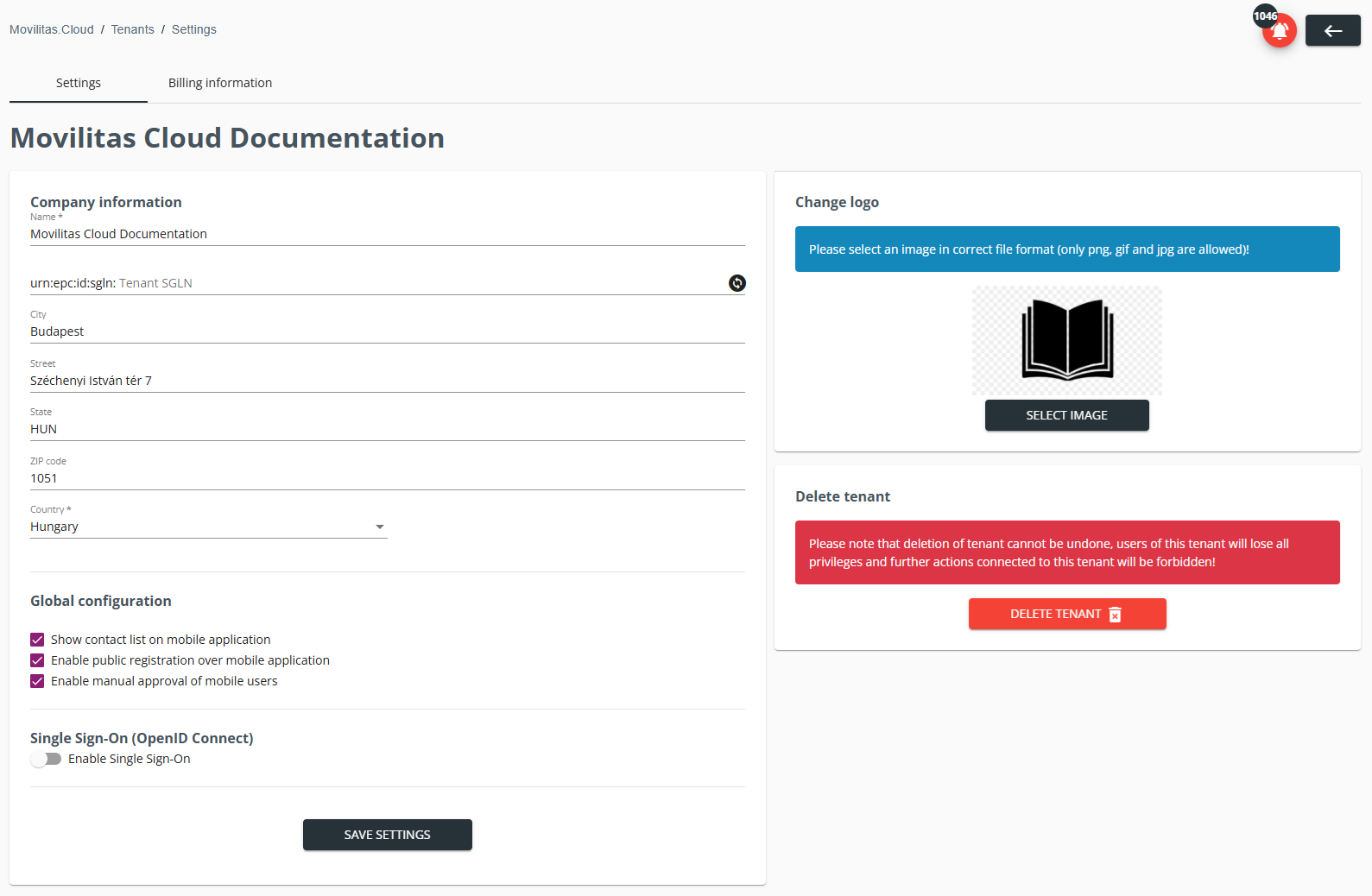Click the Global configuration section heading
The width and height of the screenshot is (1372, 896).
[101, 601]
